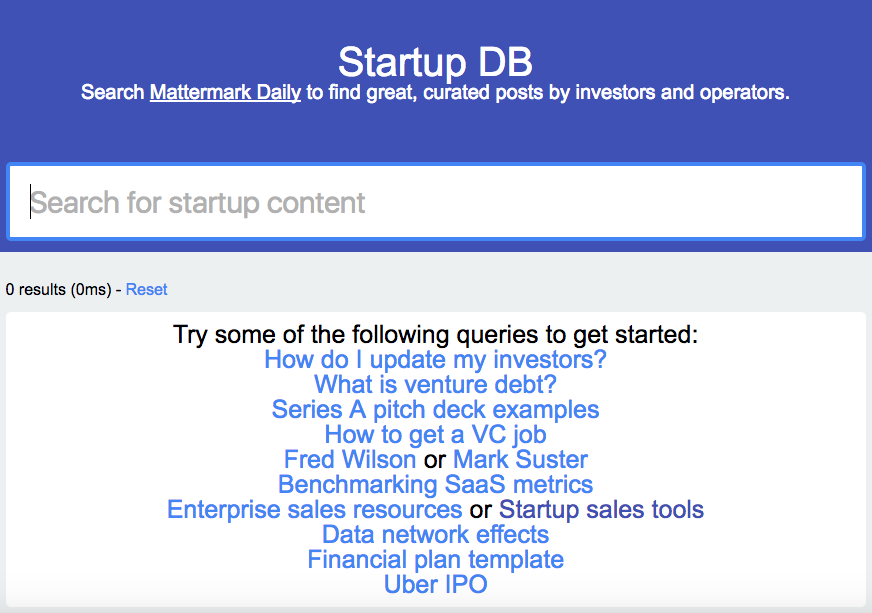Try the 'Financial plan template' query
Screen dimensions: 872x613
[435, 560]
